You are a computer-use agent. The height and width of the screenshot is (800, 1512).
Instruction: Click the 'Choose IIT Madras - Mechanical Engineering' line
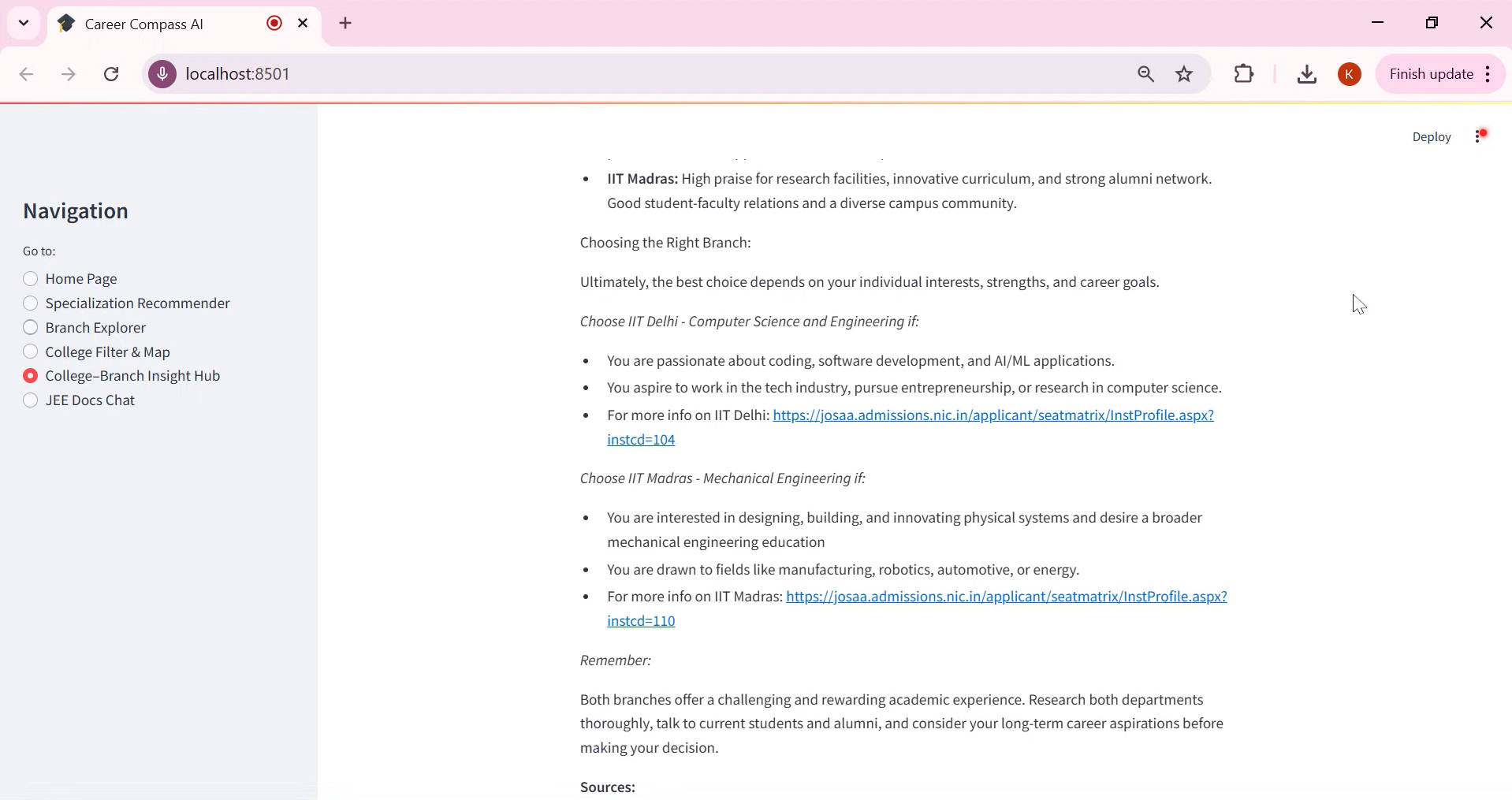pos(723,478)
